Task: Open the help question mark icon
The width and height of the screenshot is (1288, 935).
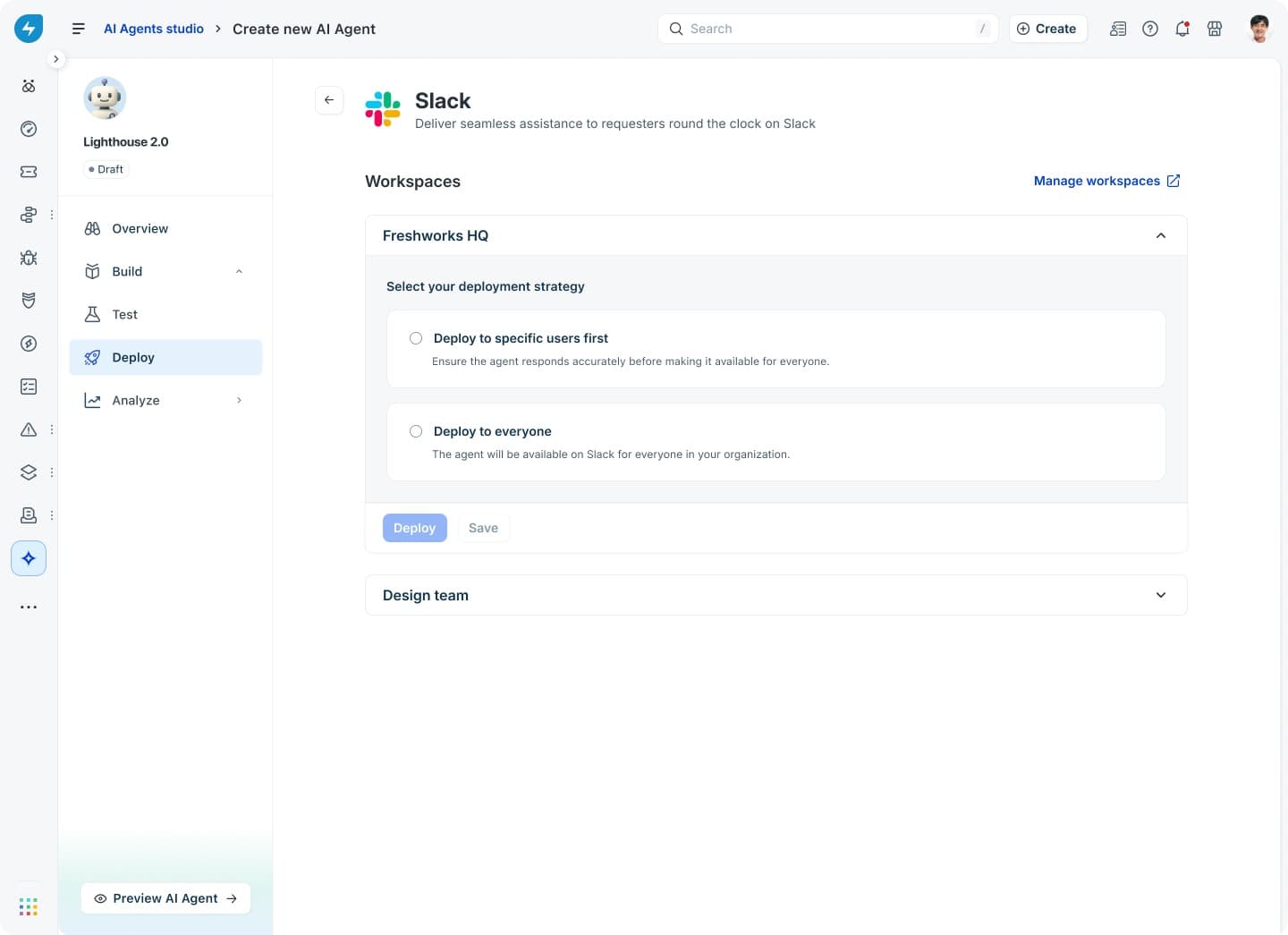Action: (x=1150, y=29)
